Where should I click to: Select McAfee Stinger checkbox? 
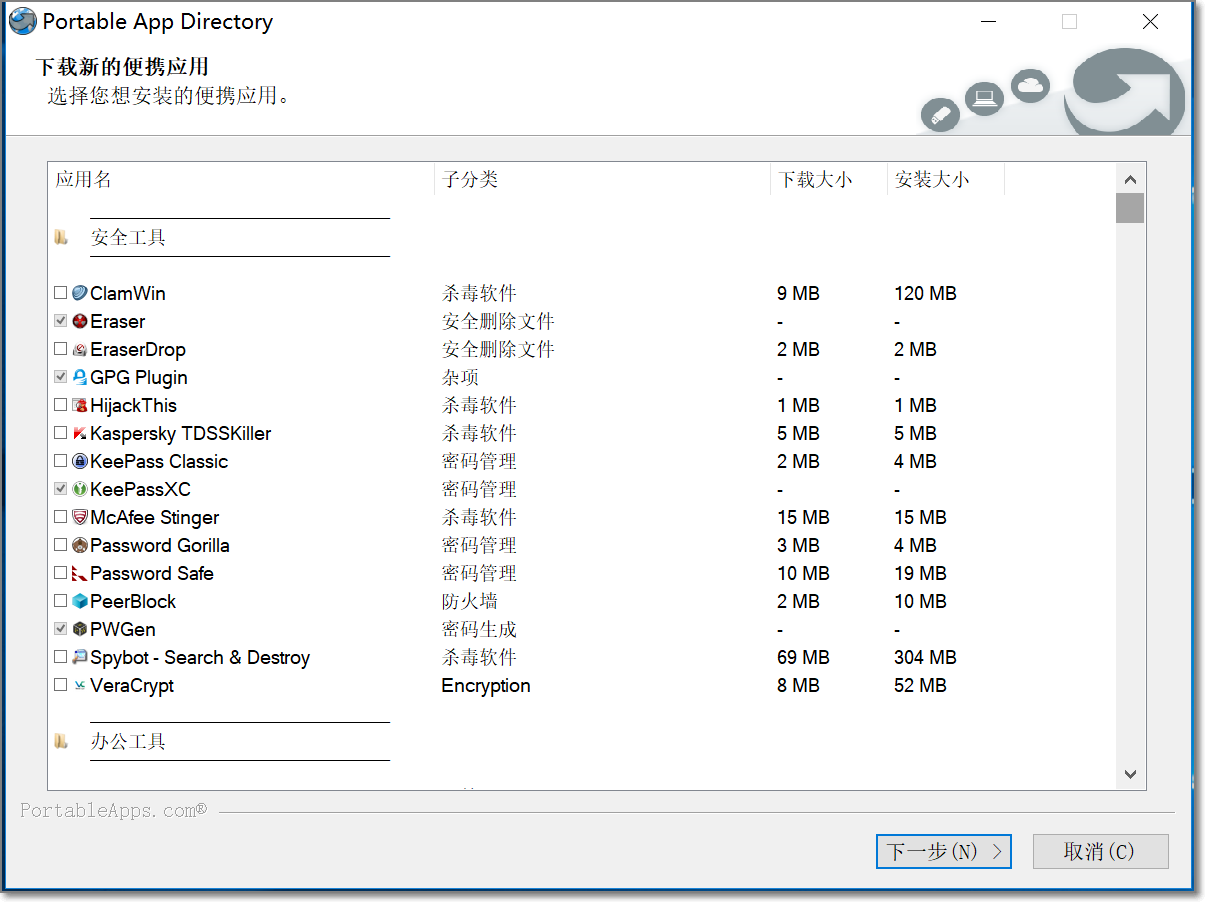(61, 517)
